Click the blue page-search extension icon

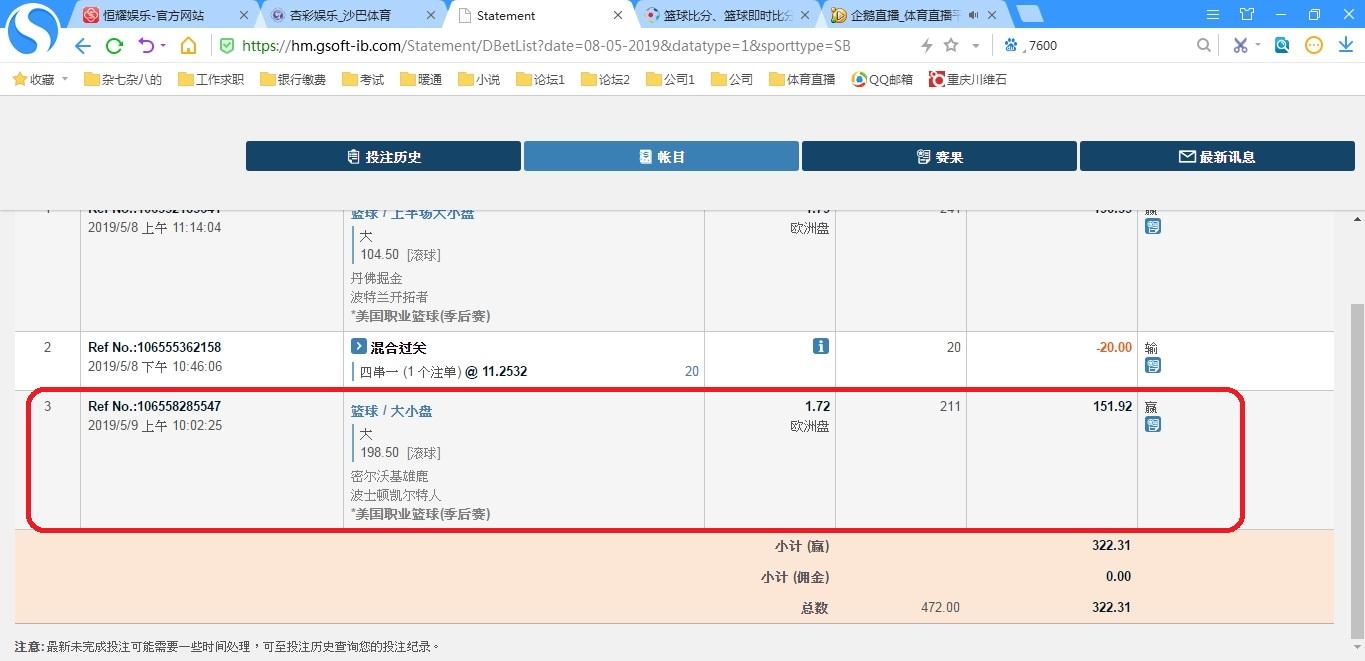(1282, 46)
